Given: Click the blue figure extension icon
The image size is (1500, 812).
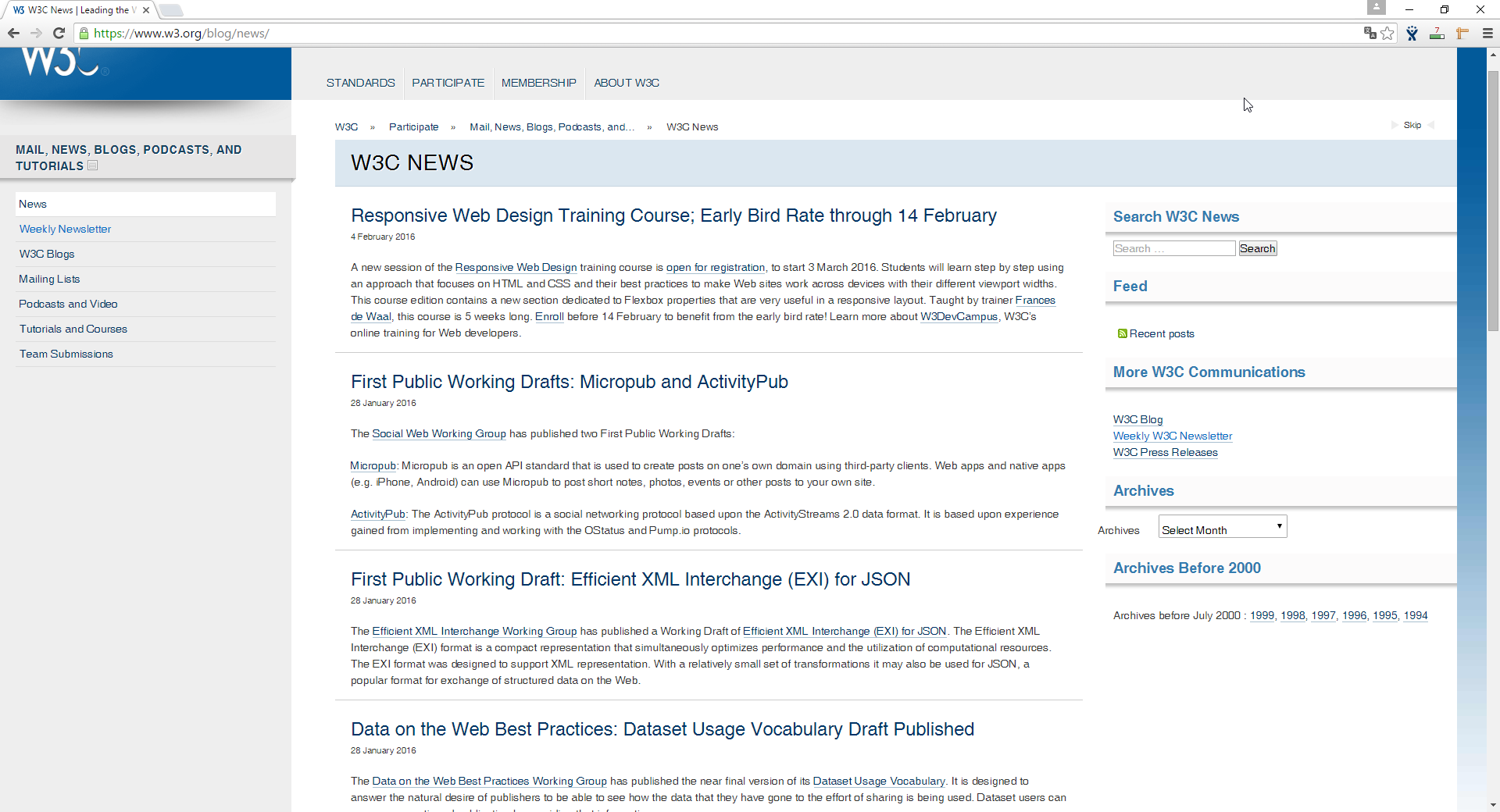Looking at the screenshot, I should point(1412,33).
